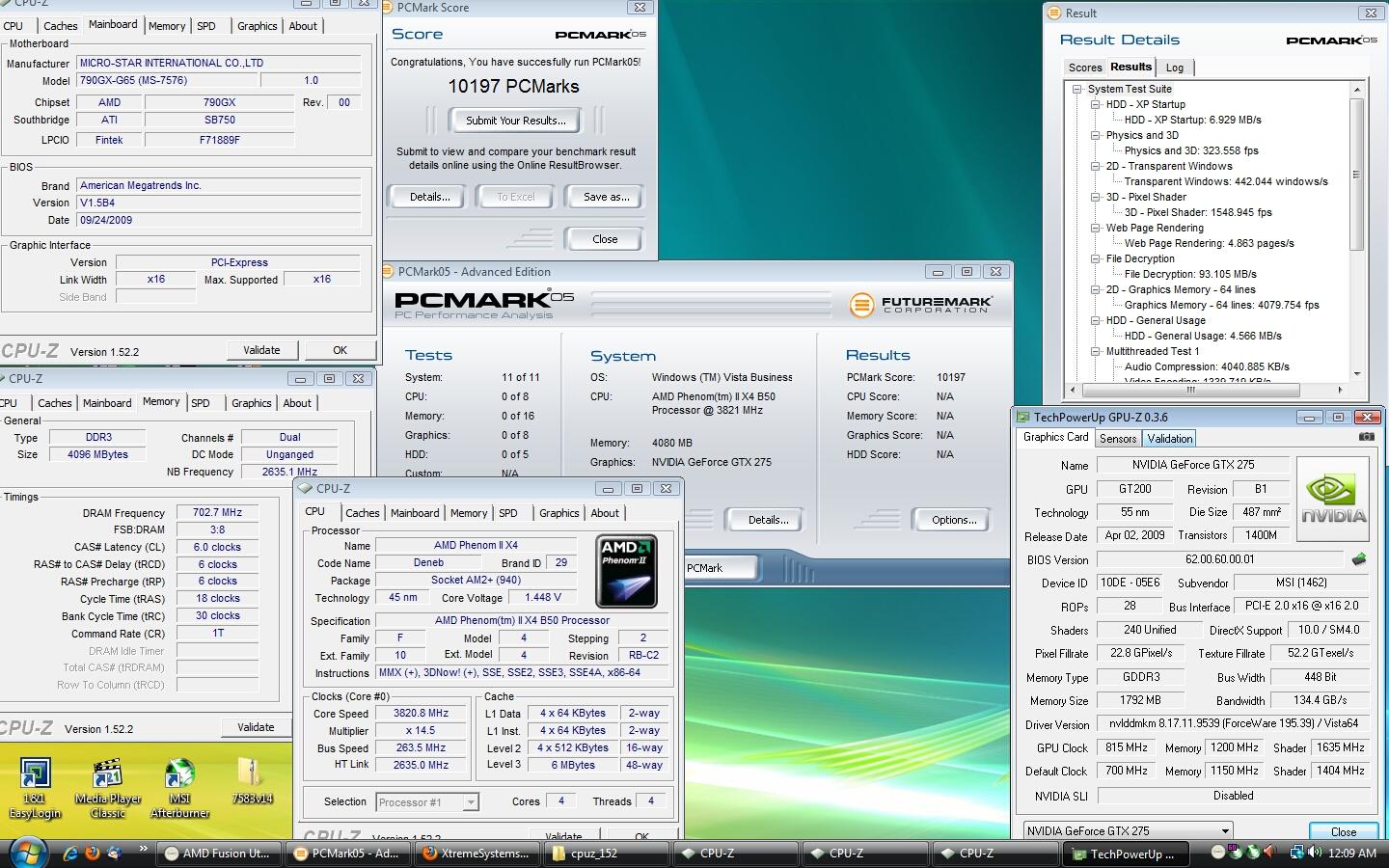This screenshot has height=868, width=1389.
Task: Select Caches tab in Memory CPU-Z window
Action: 54,403
